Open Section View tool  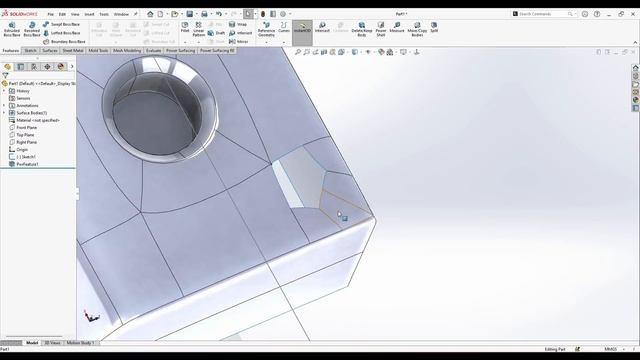(x=324, y=52)
